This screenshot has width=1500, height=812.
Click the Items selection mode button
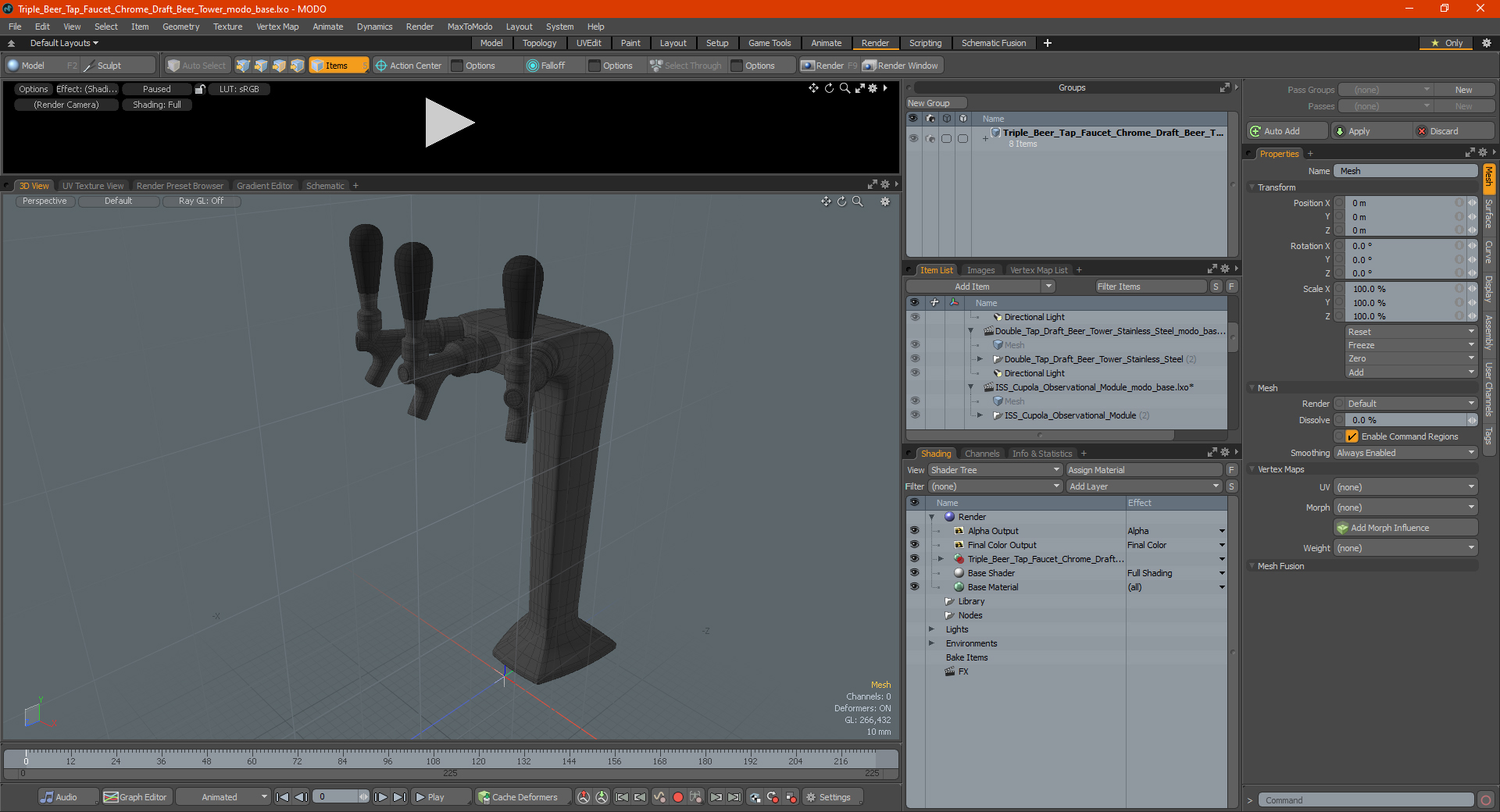point(338,66)
